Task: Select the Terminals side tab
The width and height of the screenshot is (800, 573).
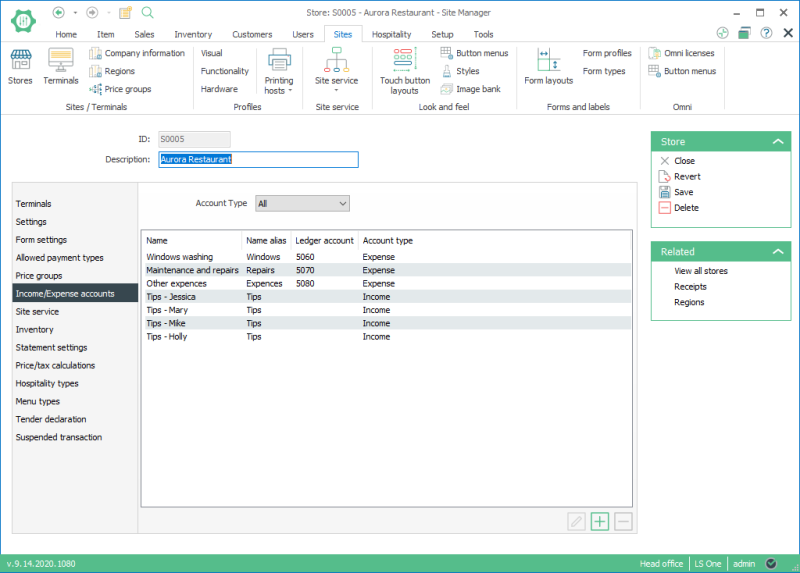Action: 75,204
